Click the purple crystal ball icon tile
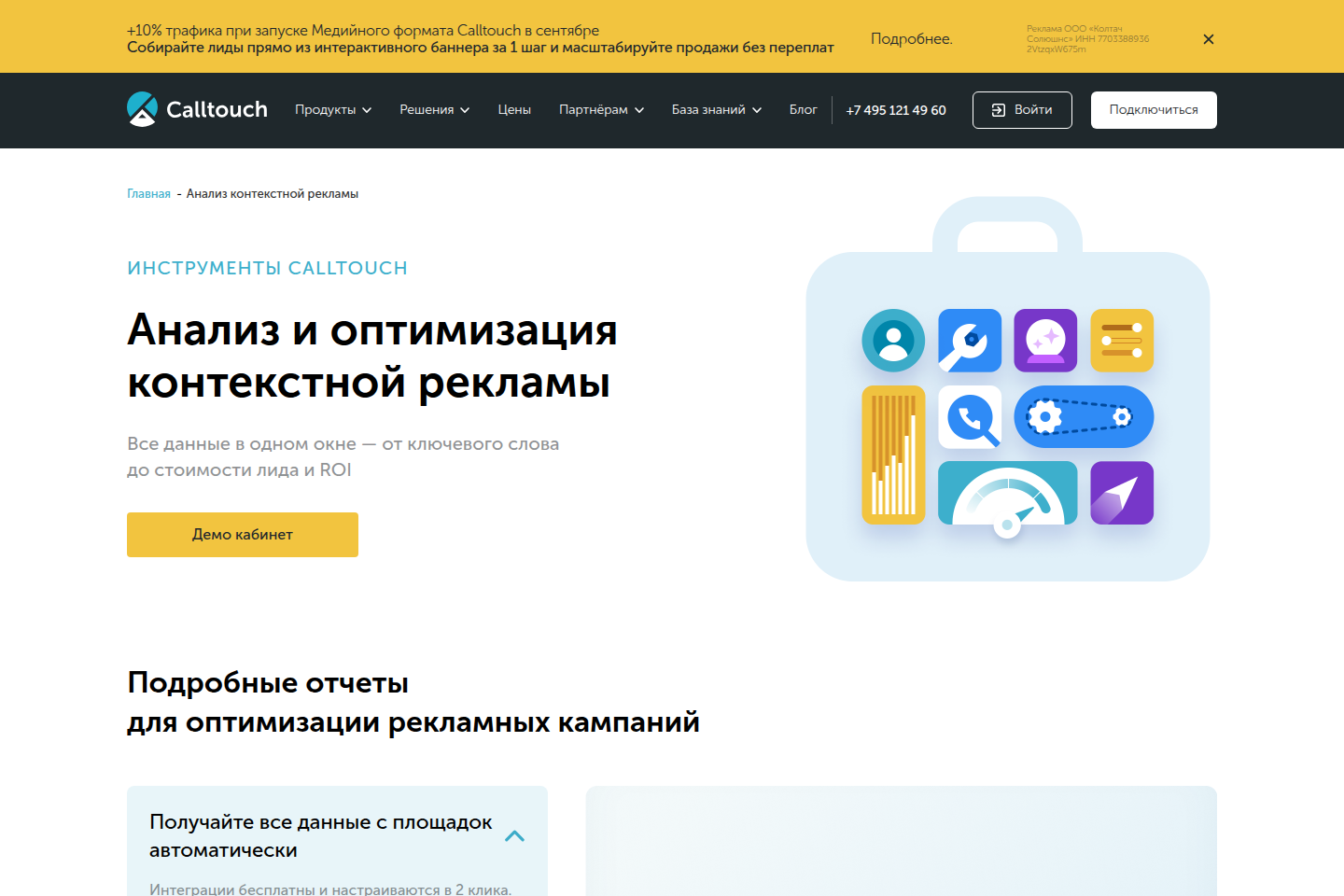 click(x=1045, y=341)
